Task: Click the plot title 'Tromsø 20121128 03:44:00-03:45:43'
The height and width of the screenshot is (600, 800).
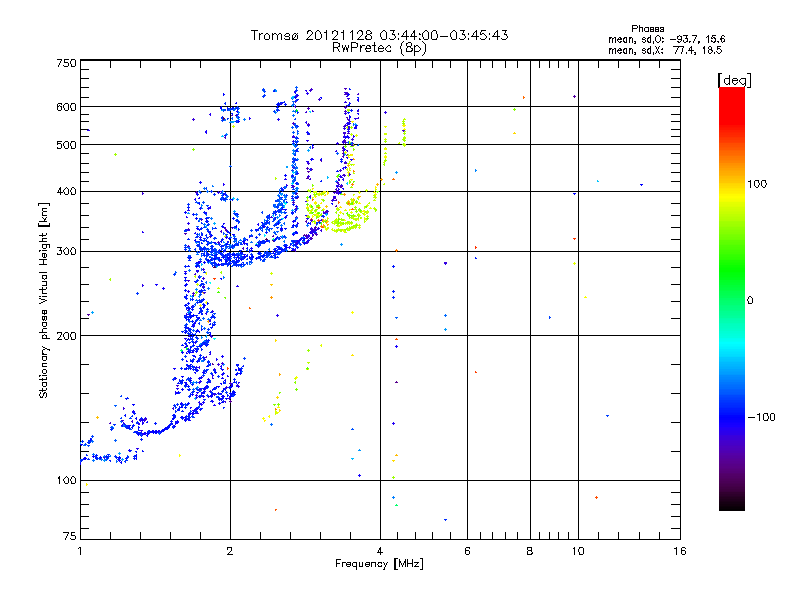Action: (x=379, y=35)
